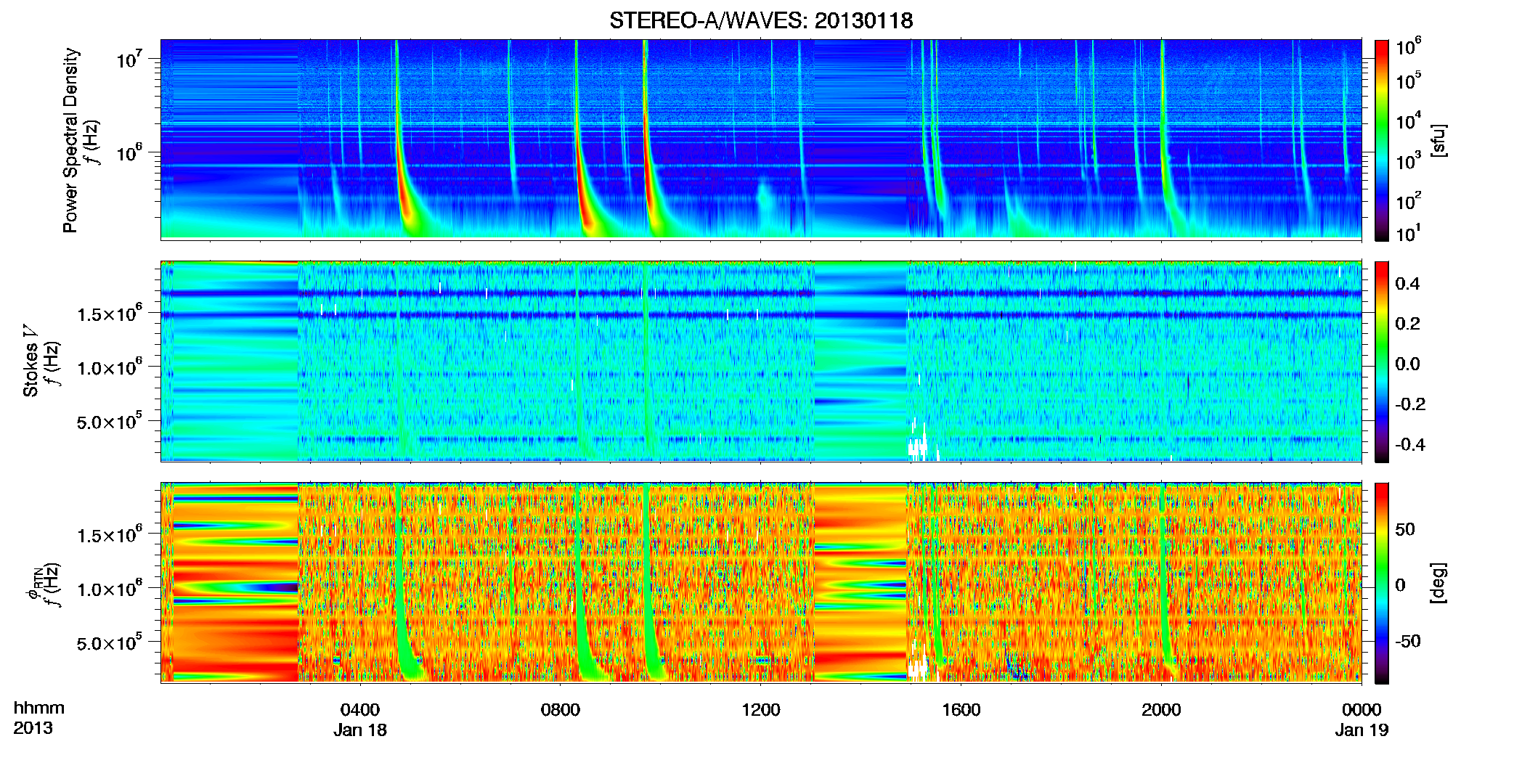Click the STEREO-A/WAVES: 20130118 plot title
Viewport: 1522px width, 784px height.
761,20
